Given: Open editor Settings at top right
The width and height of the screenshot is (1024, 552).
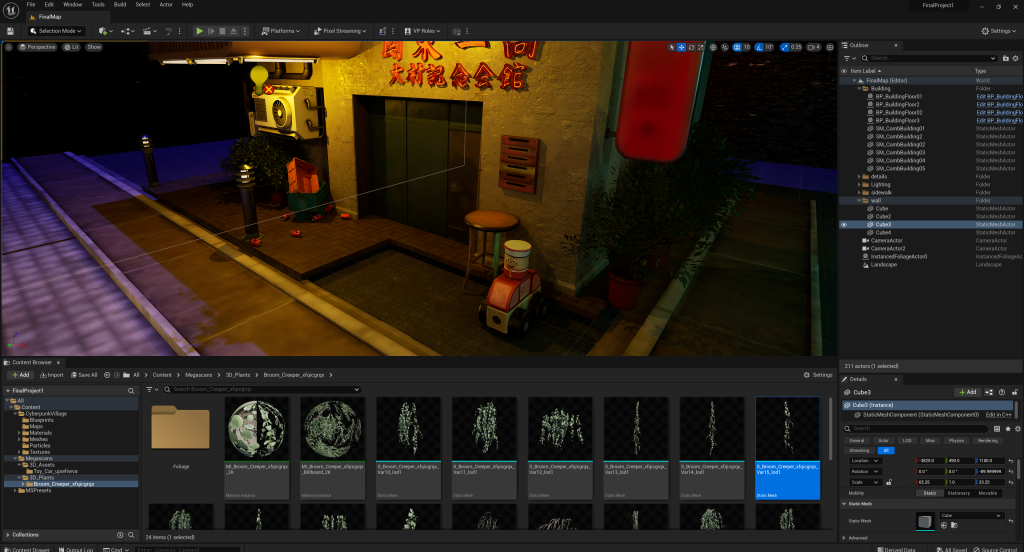Looking at the screenshot, I should (999, 31).
